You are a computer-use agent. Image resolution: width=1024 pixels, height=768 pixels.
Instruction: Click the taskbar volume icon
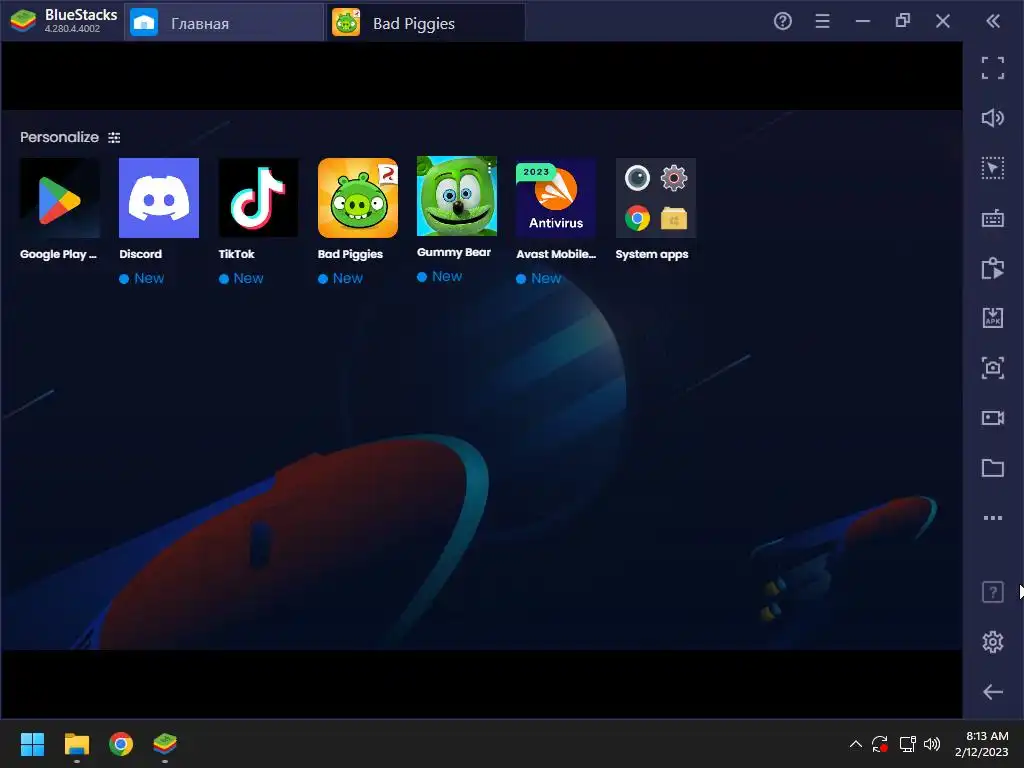point(932,744)
